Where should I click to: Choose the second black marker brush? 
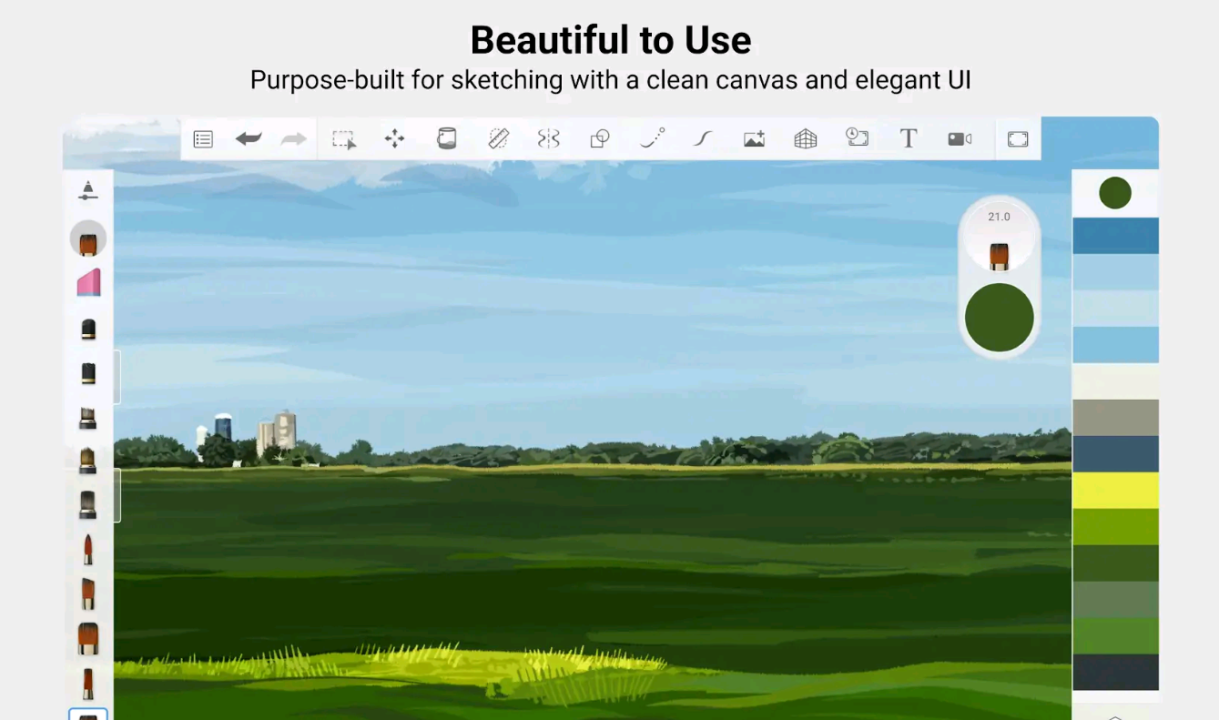[x=88, y=373]
